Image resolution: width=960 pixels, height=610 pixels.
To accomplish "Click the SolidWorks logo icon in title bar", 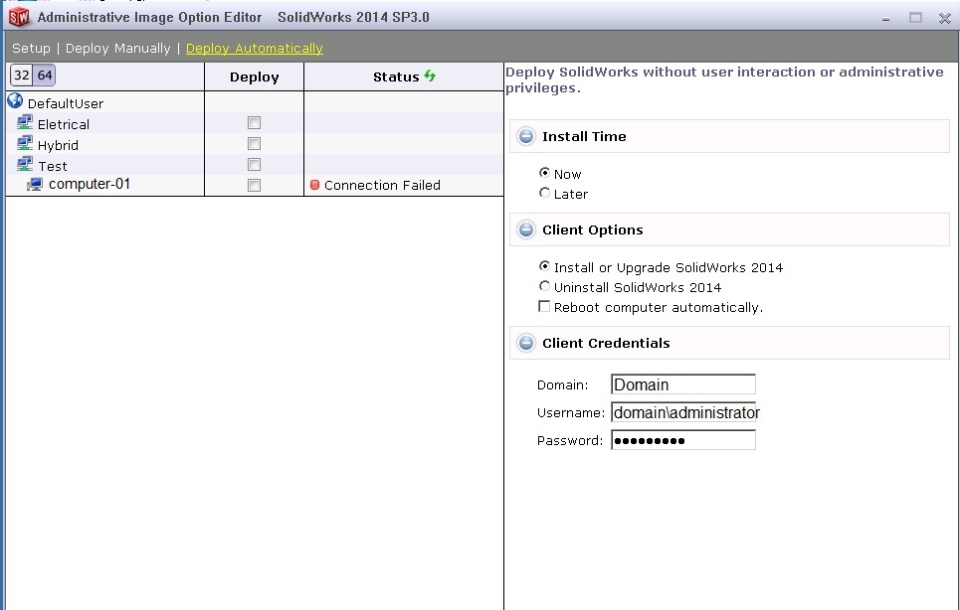I will tap(19, 17).
